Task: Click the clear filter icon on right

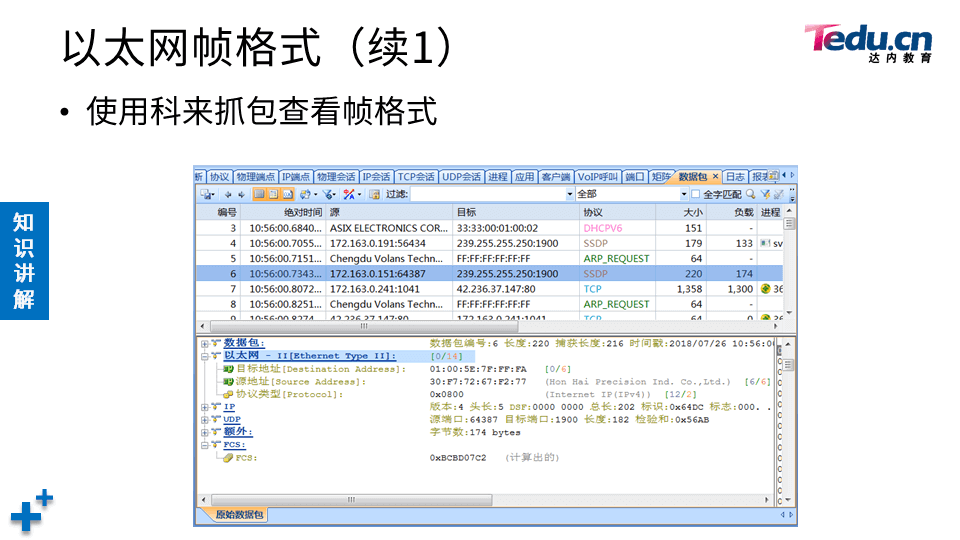Action: click(778, 194)
